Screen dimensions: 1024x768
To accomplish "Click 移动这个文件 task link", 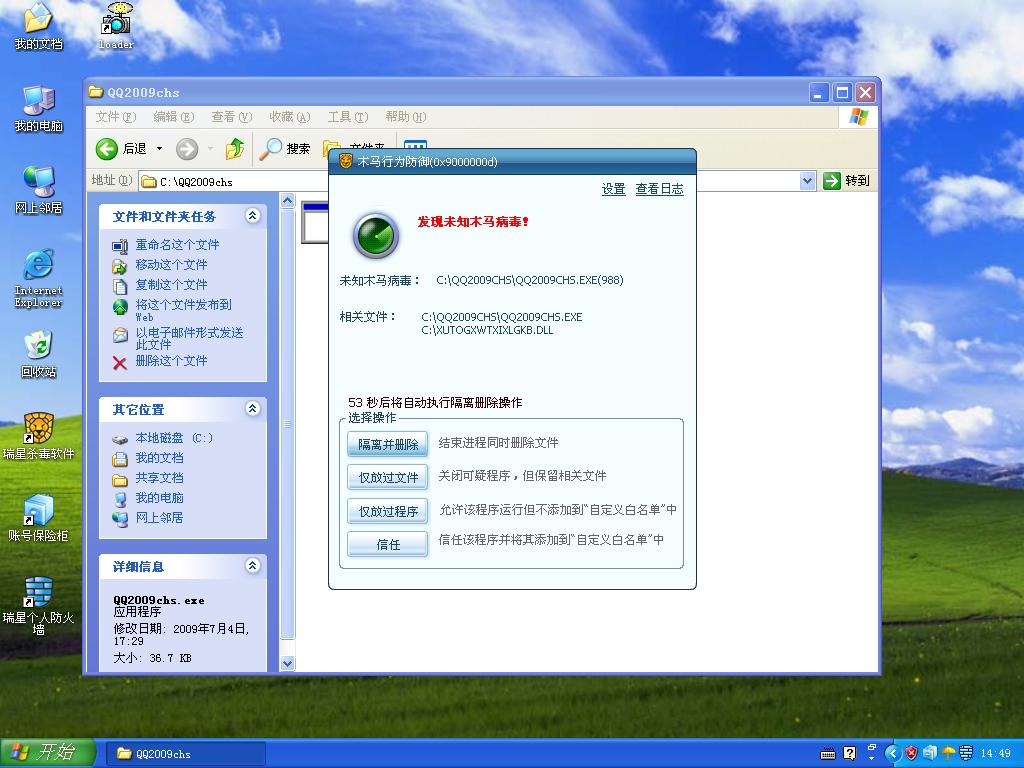I will coord(171,264).
